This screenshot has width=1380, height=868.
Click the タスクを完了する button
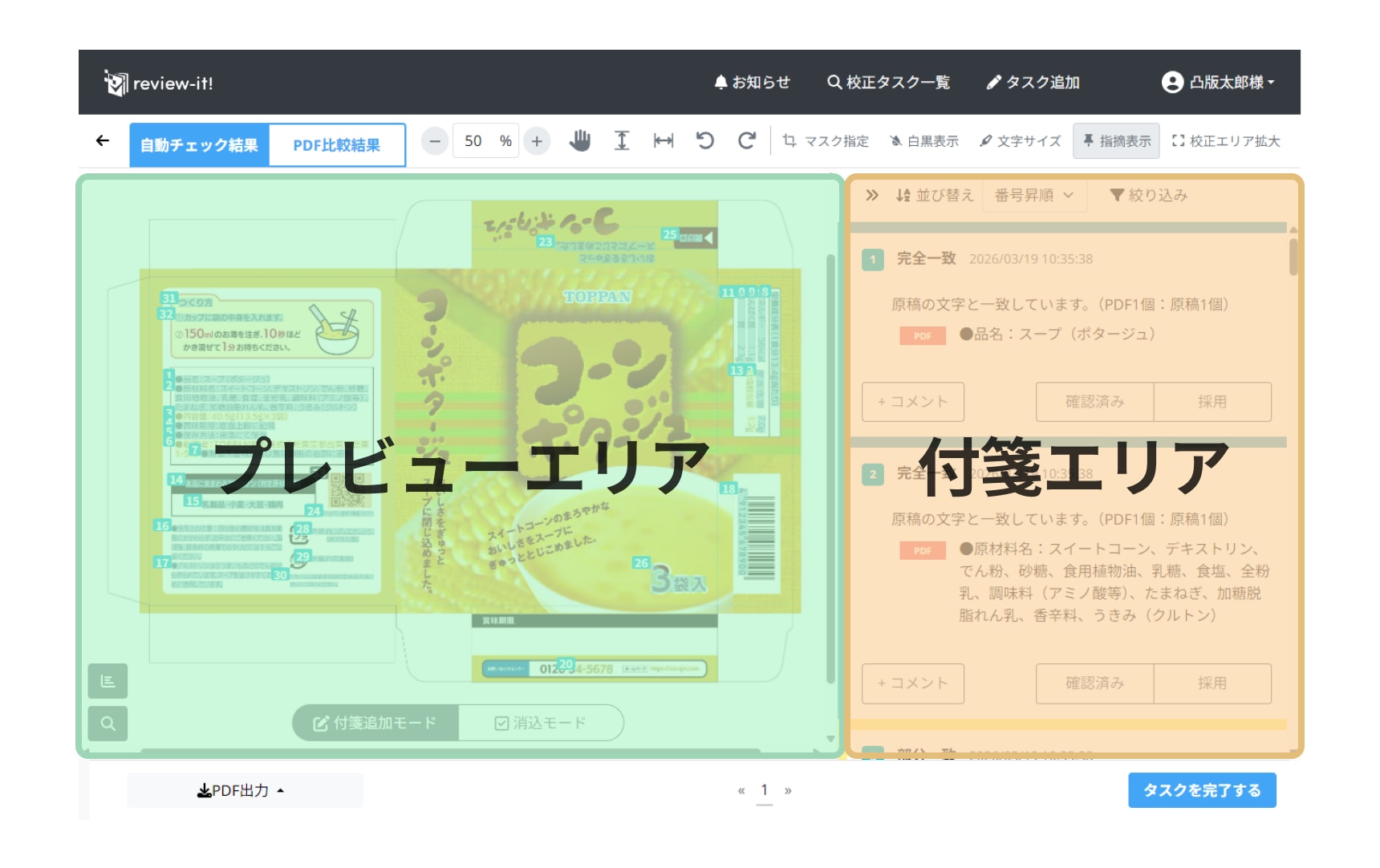(x=1201, y=791)
